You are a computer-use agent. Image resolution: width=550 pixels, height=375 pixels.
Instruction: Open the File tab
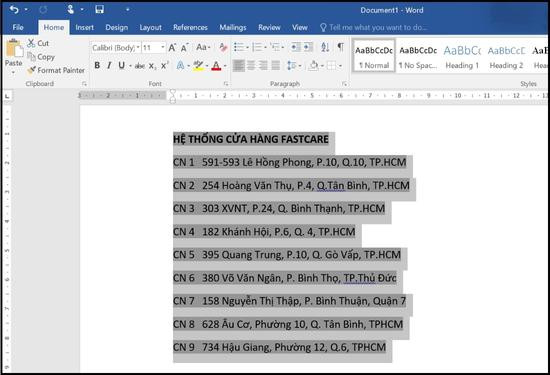[18, 27]
